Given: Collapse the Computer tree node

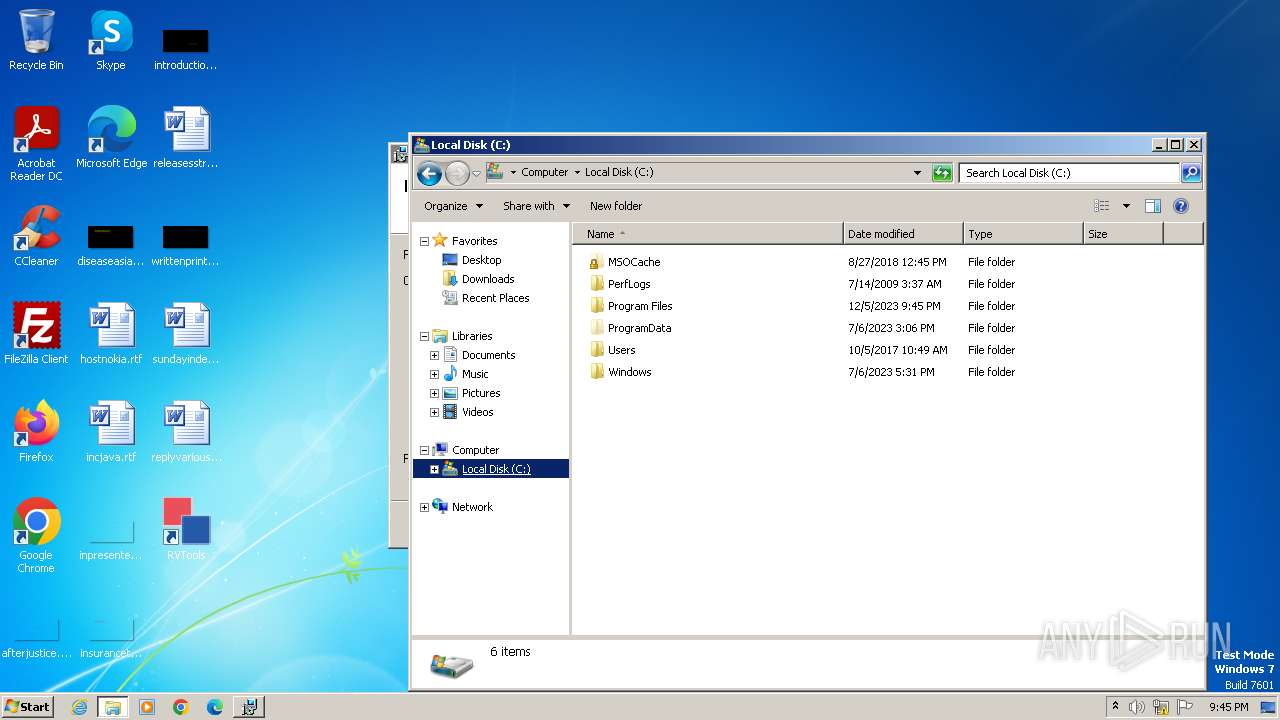Looking at the screenshot, I should 424,450.
